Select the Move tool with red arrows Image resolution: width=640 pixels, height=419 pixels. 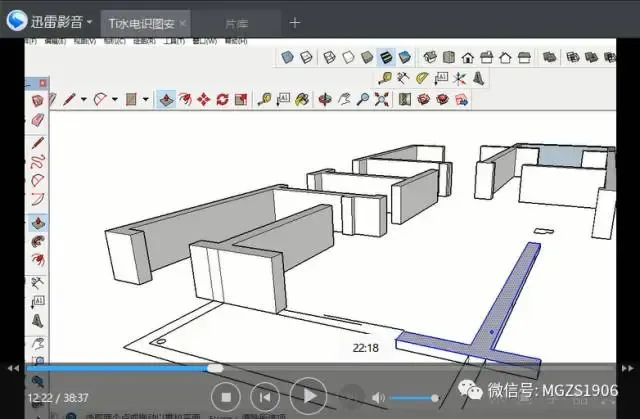pos(204,100)
